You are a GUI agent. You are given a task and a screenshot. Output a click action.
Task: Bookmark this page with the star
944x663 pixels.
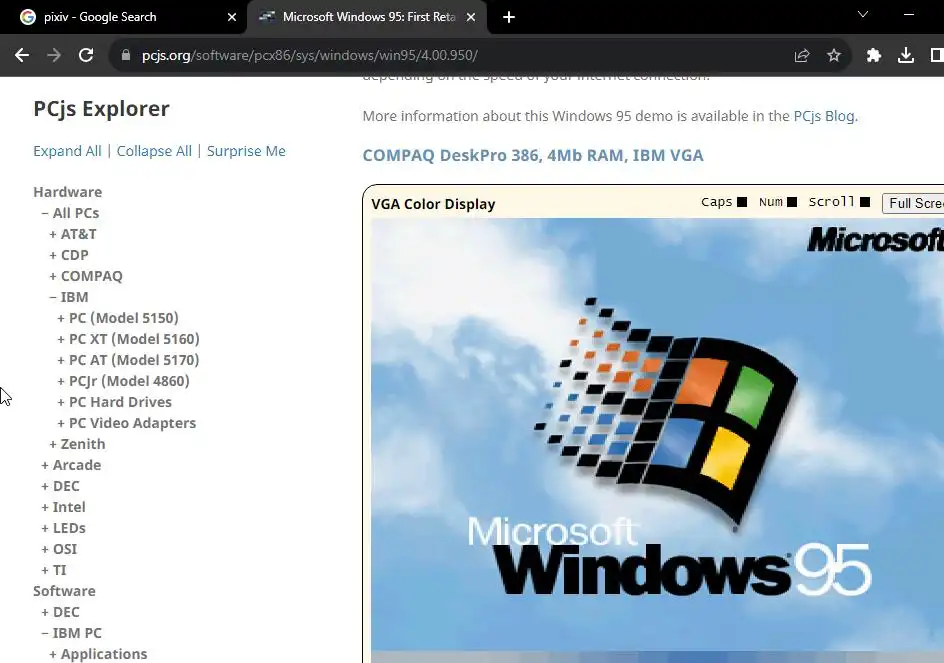[834, 55]
